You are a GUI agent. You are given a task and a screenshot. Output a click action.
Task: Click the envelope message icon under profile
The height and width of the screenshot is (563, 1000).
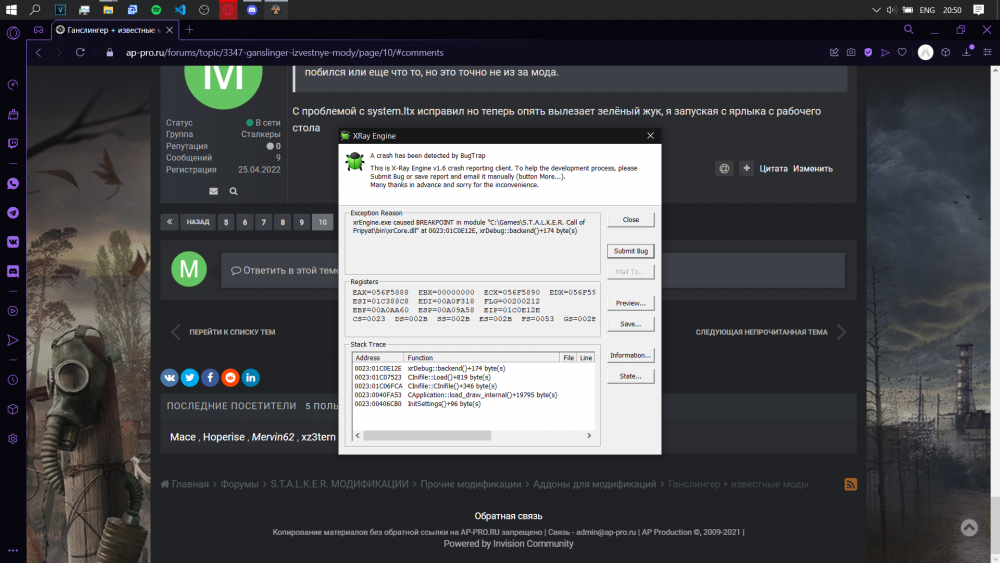(x=214, y=191)
